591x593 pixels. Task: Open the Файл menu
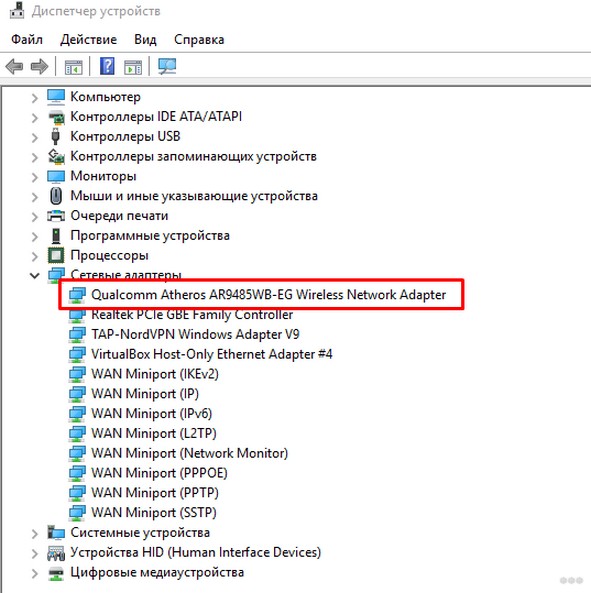click(27, 39)
